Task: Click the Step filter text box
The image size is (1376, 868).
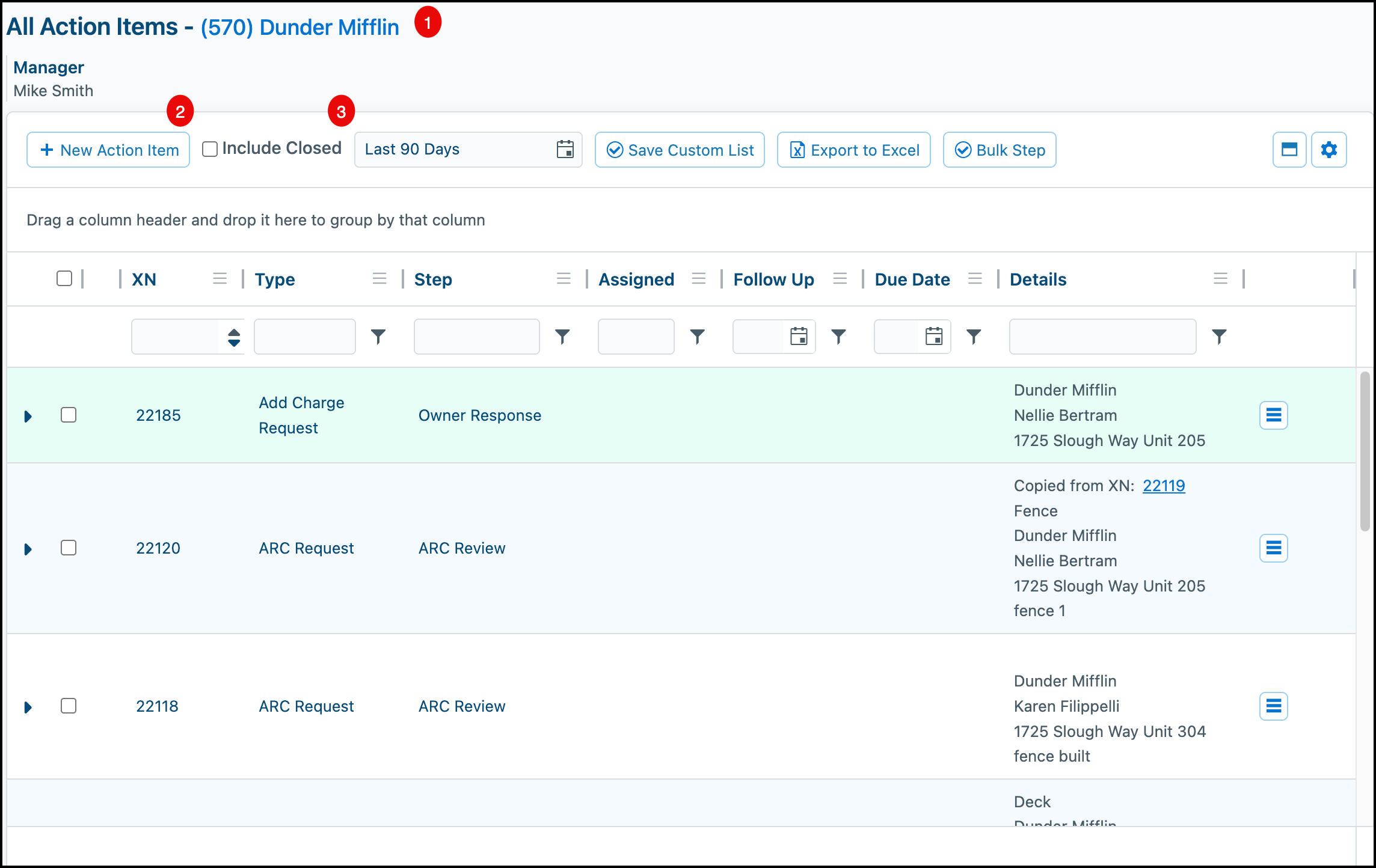Action: [477, 337]
